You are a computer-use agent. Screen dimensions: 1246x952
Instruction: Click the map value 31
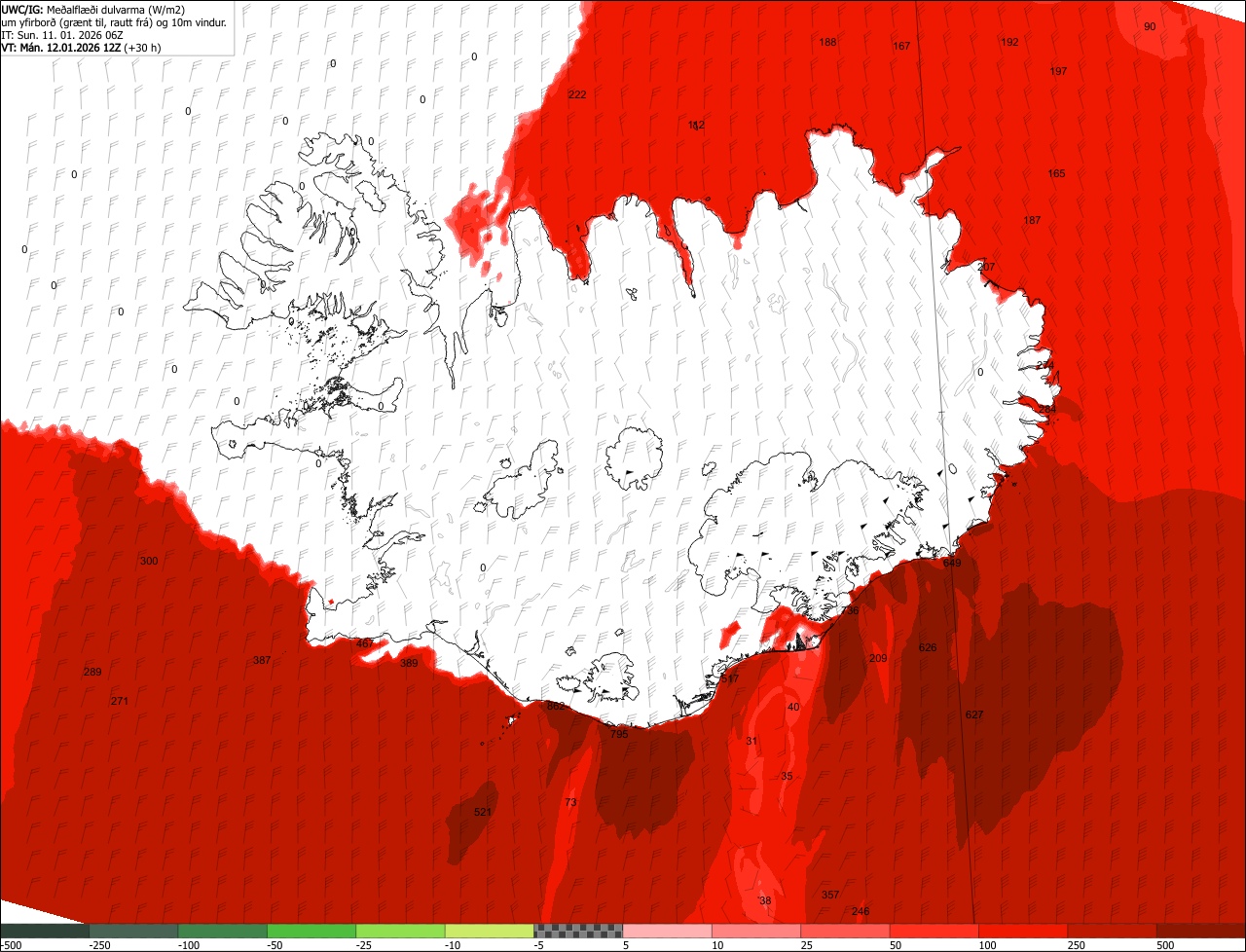pos(751,741)
